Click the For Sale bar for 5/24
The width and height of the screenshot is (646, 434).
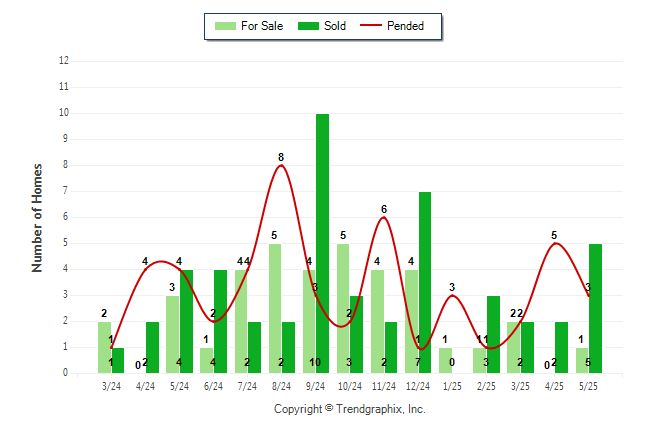(x=172, y=334)
